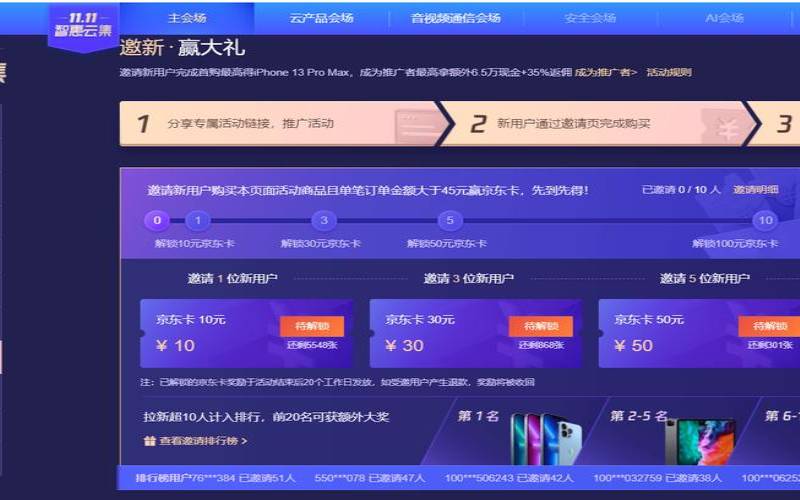This screenshot has height=500, width=800.
Task: Click 还剩301张 remaining count
Action: pos(770,345)
